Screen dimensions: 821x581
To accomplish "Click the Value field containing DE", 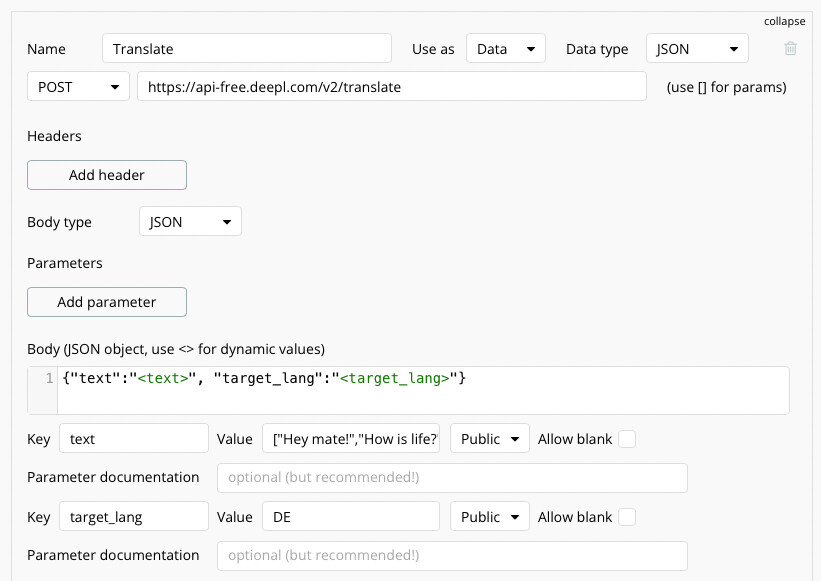I will pos(351,517).
